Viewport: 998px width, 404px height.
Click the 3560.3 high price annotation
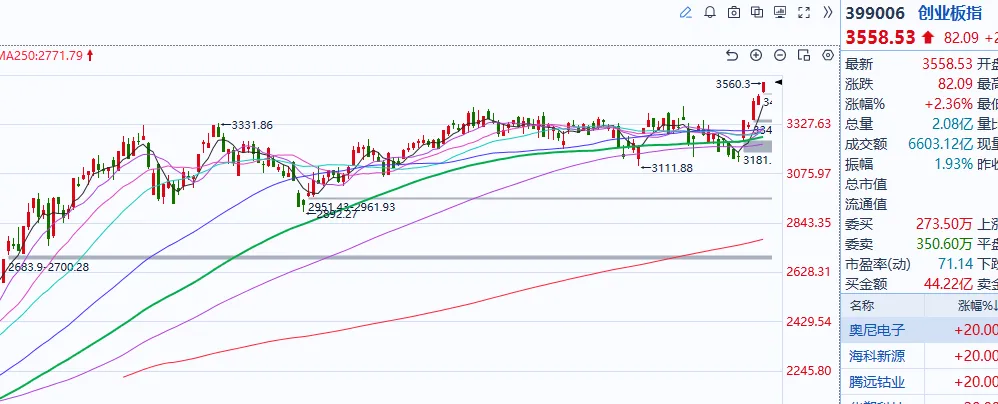click(733, 83)
